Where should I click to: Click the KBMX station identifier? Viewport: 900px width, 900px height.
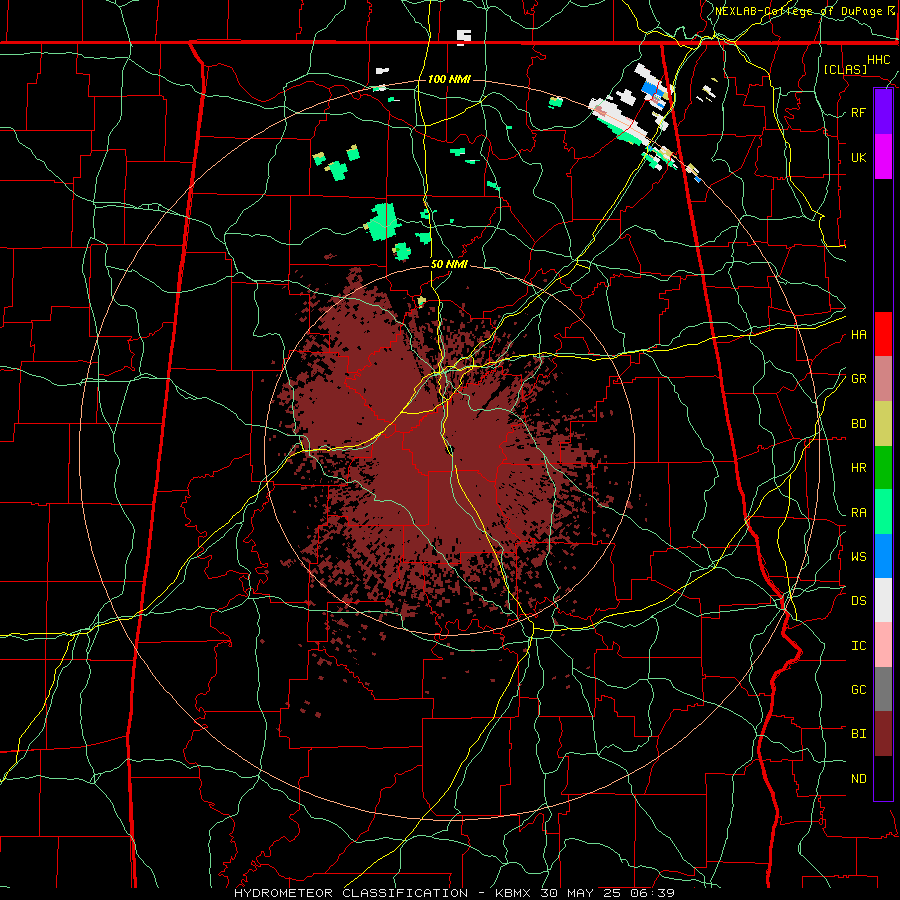point(514,893)
